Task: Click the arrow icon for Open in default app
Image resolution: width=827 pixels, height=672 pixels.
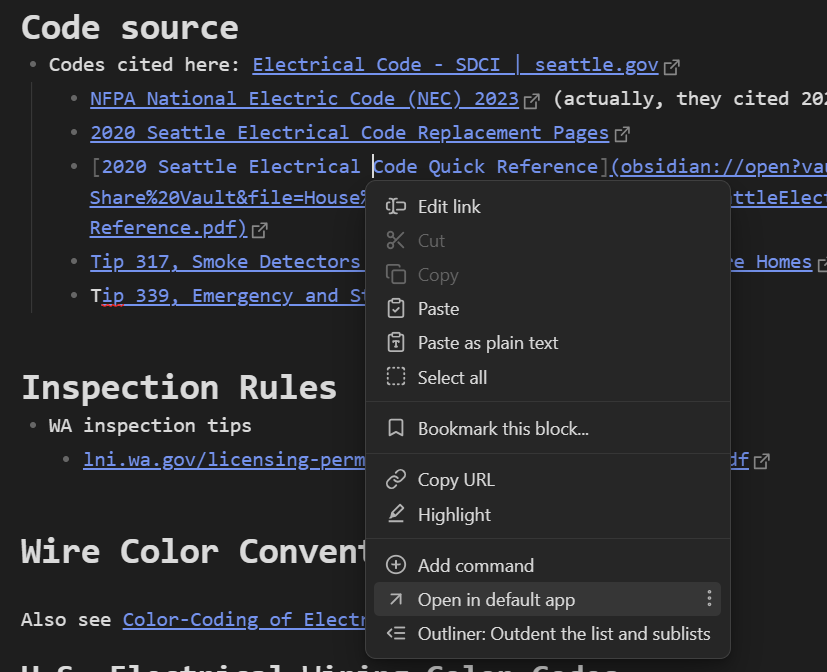Action: (396, 600)
